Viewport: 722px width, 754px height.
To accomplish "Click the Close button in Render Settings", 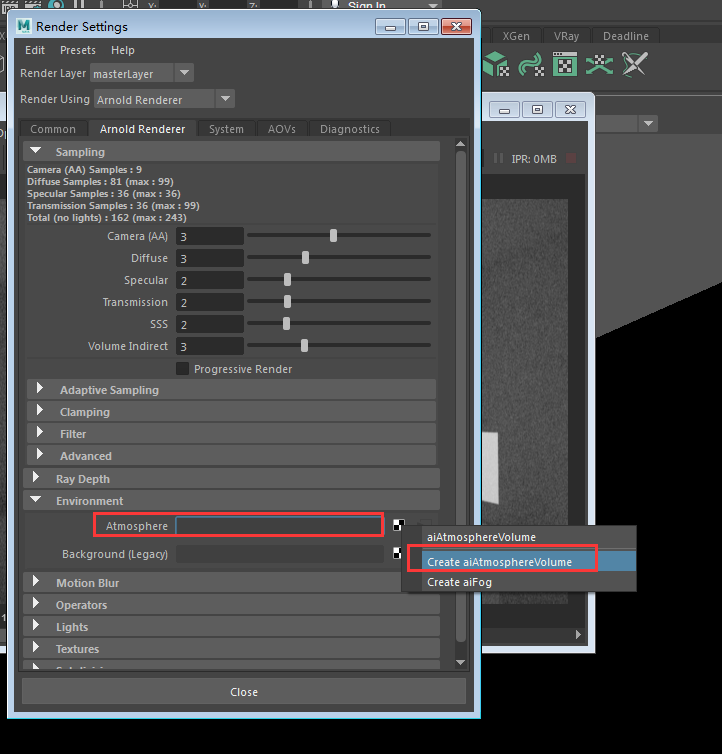I will coord(244,692).
